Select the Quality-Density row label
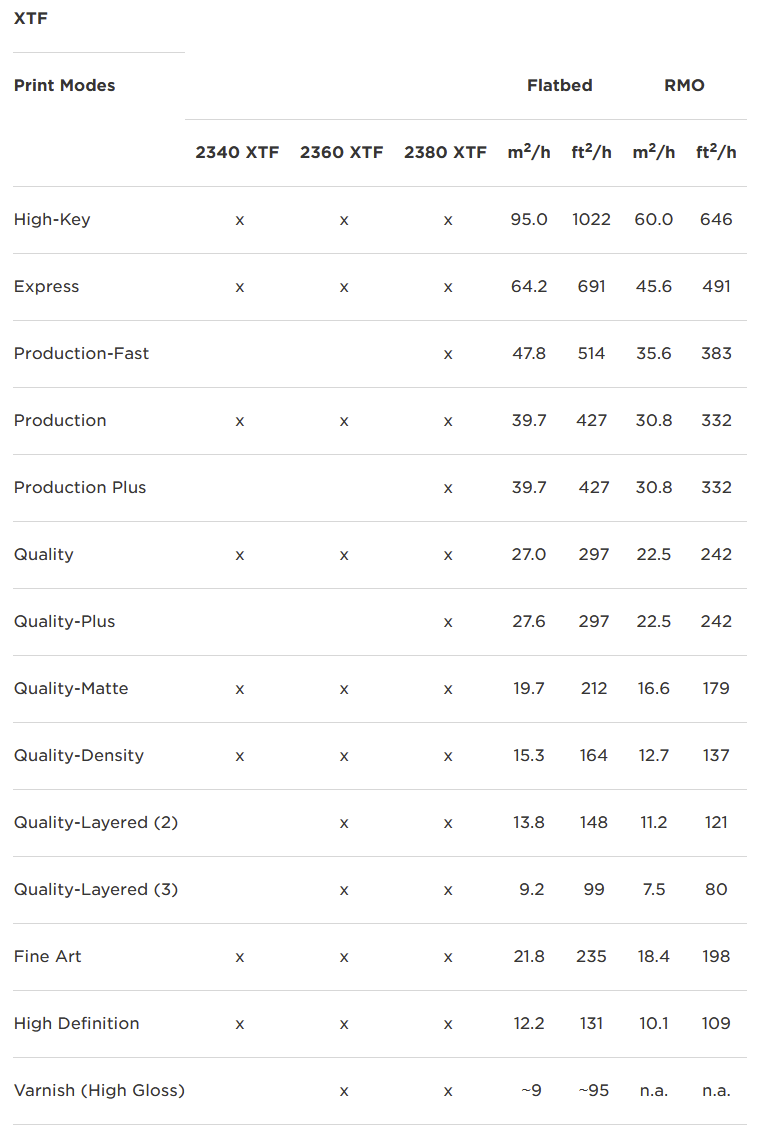The width and height of the screenshot is (771, 1138). coord(79,756)
